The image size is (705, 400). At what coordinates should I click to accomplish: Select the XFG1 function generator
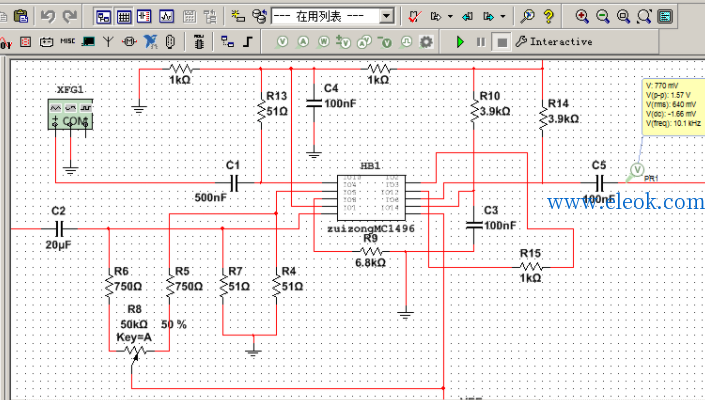[71, 115]
